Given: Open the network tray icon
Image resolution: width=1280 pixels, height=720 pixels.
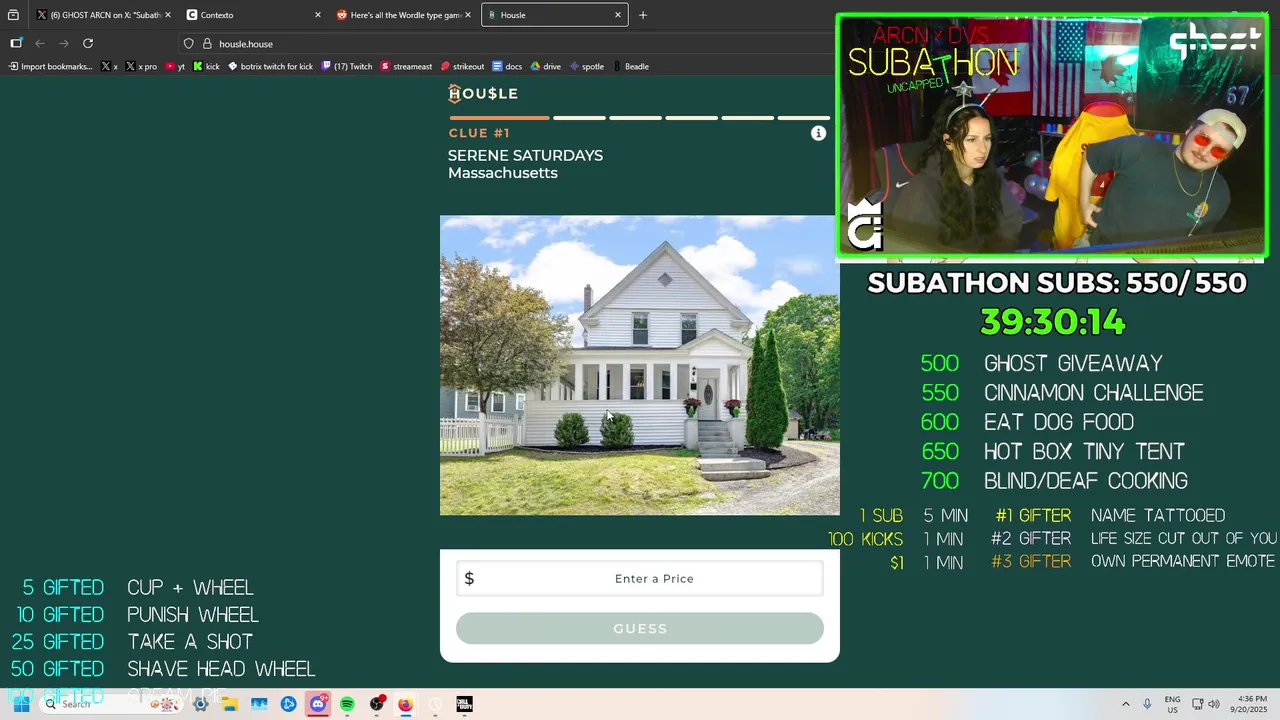Looking at the screenshot, I should 1197,704.
